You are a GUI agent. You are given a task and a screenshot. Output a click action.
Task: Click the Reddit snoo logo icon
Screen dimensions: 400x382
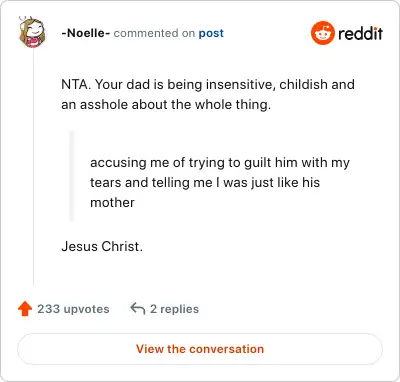point(322,33)
